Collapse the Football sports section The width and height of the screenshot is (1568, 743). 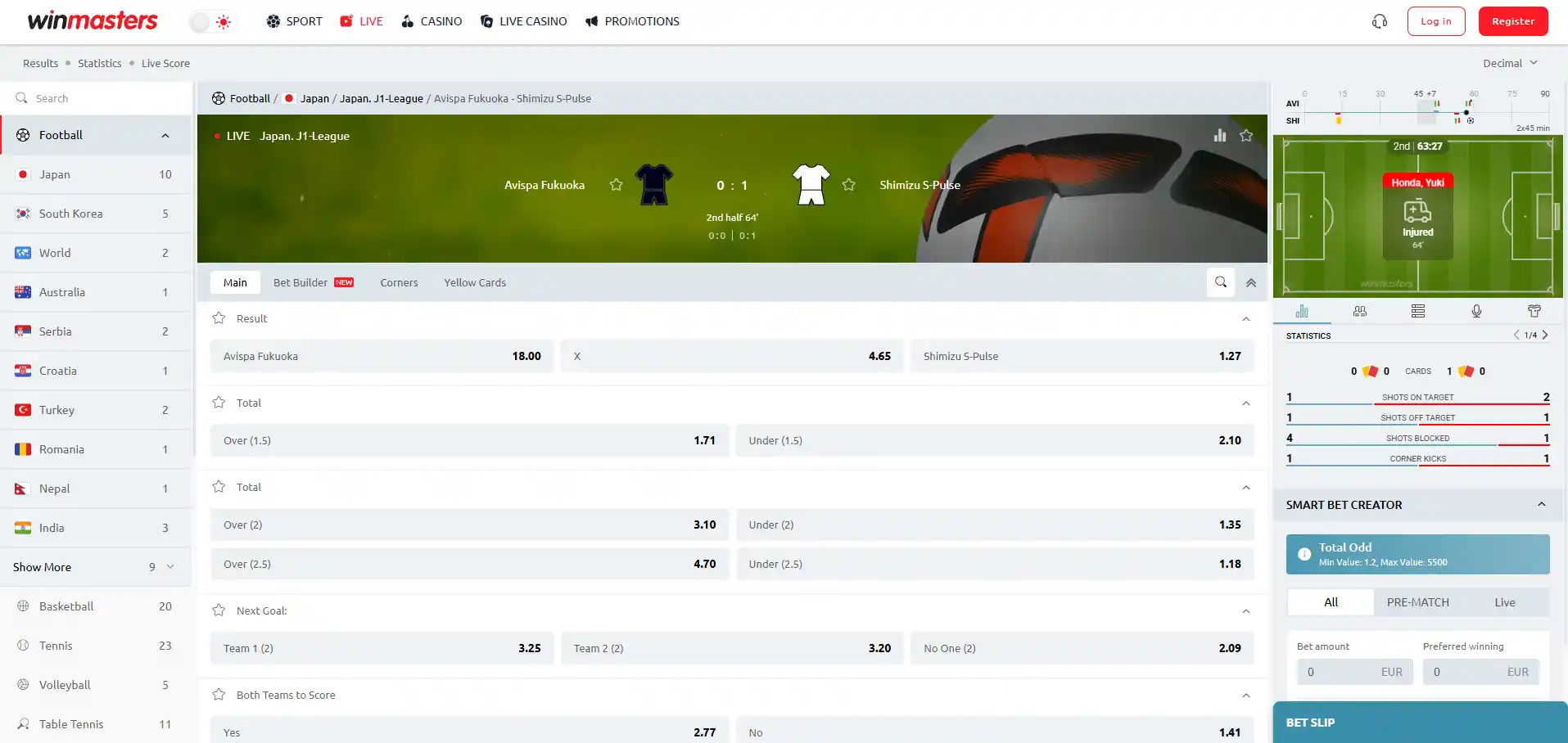[165, 135]
